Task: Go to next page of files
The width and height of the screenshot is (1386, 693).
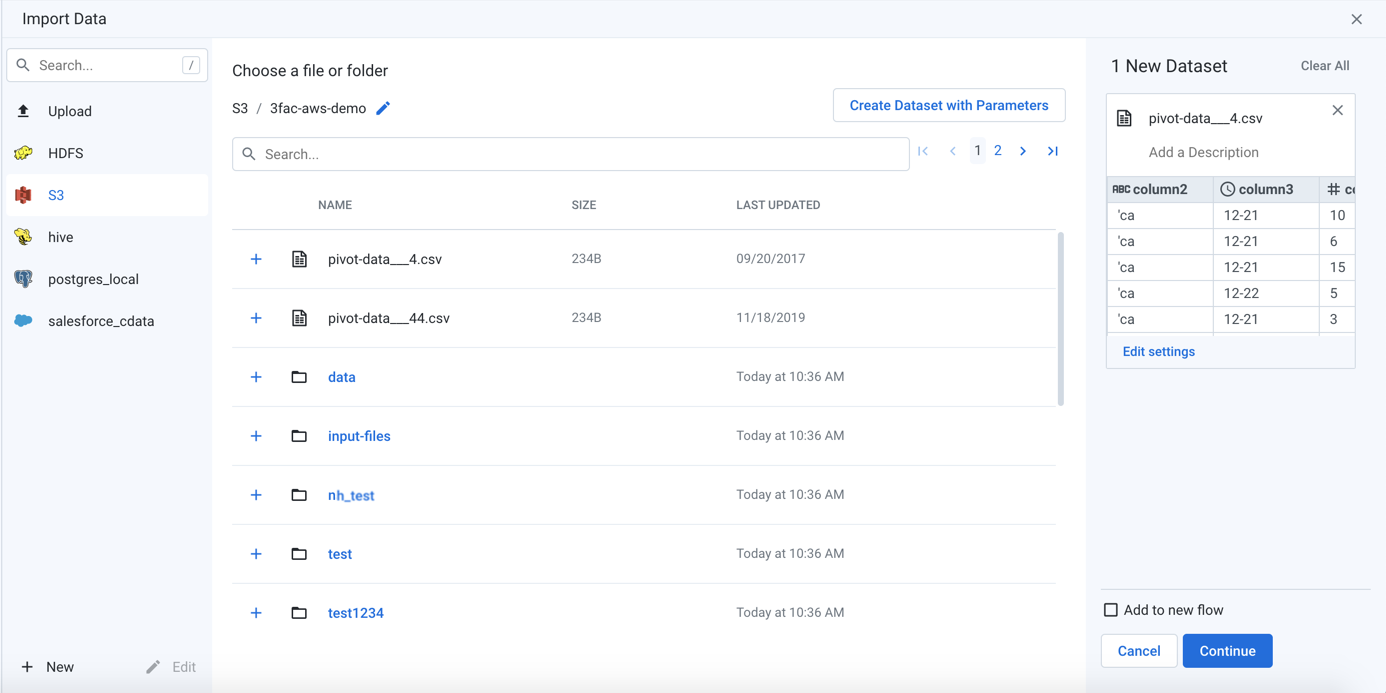Action: coord(1023,151)
